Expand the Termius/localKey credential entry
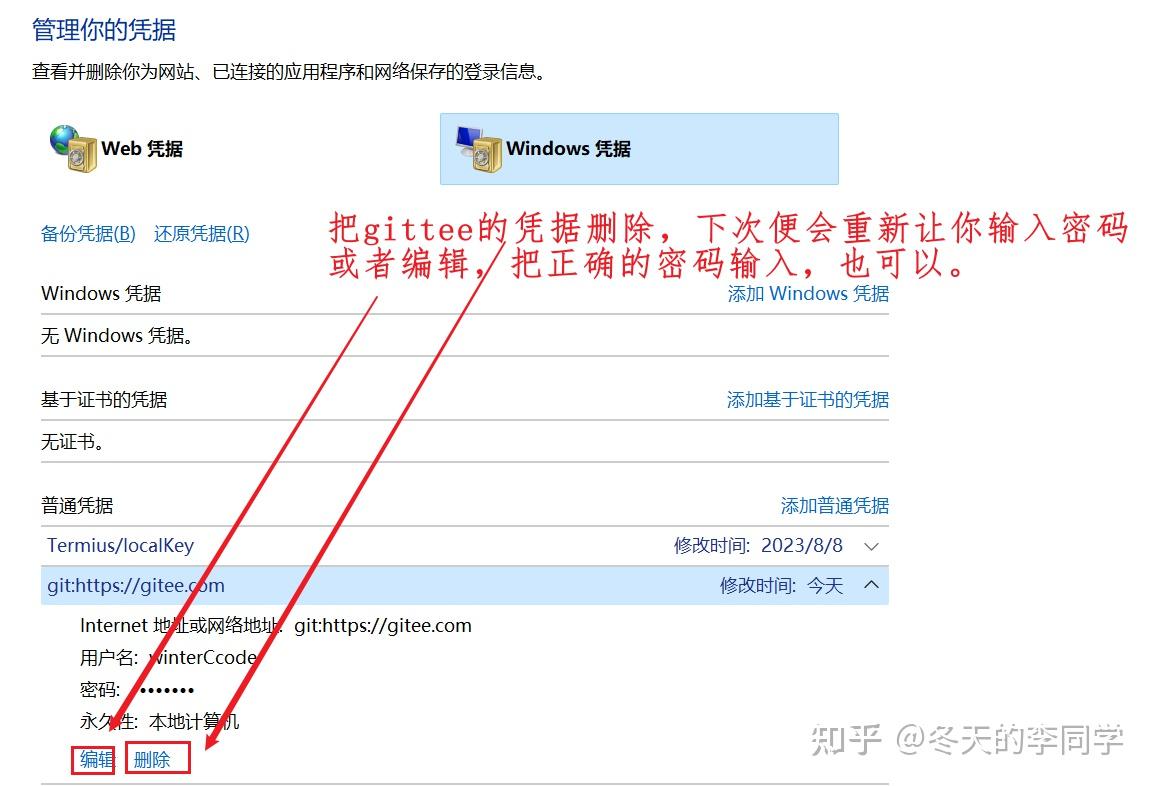Viewport: 1153px width, 786px height. [869, 546]
